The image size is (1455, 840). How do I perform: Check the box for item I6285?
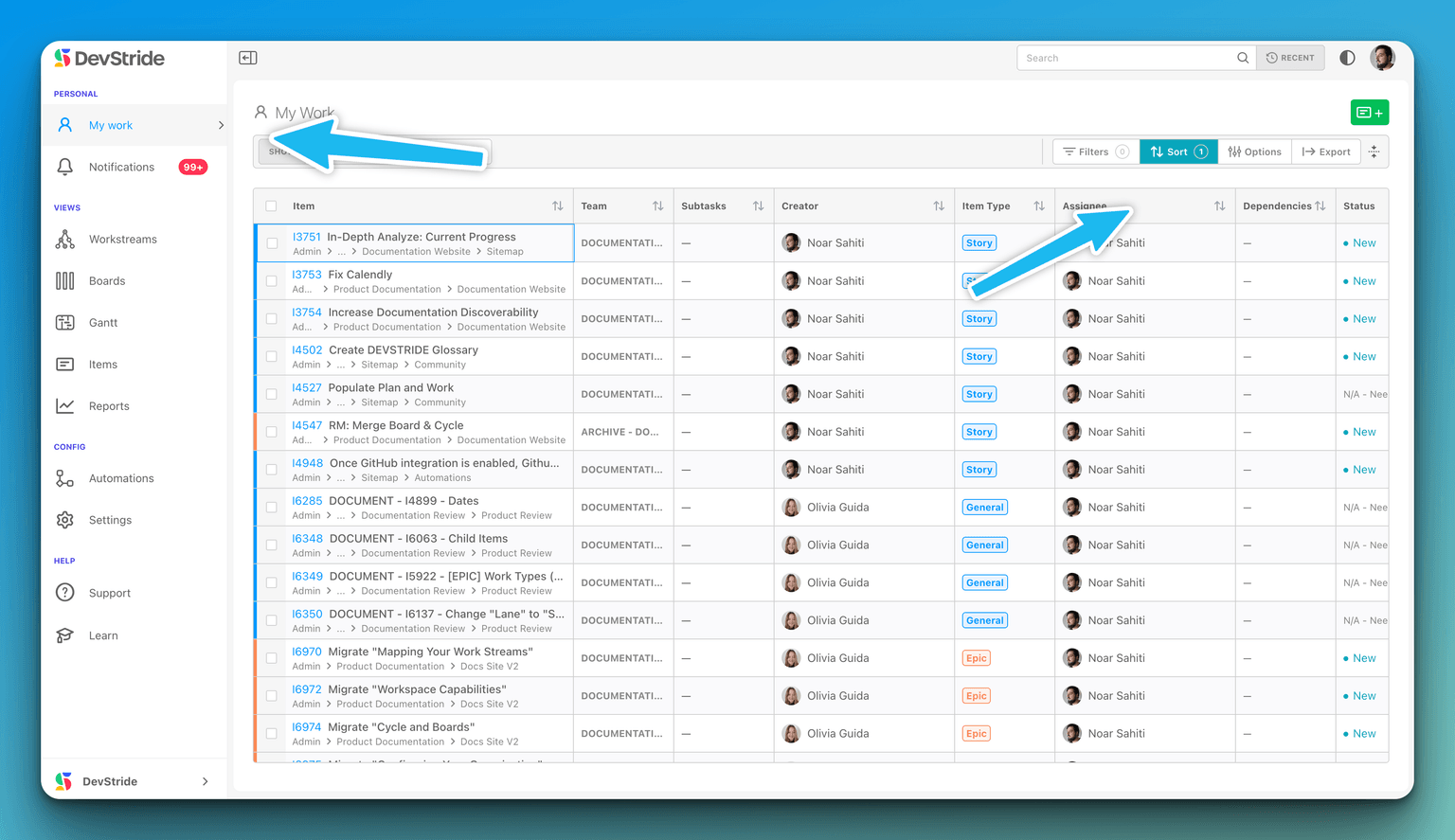point(272,508)
